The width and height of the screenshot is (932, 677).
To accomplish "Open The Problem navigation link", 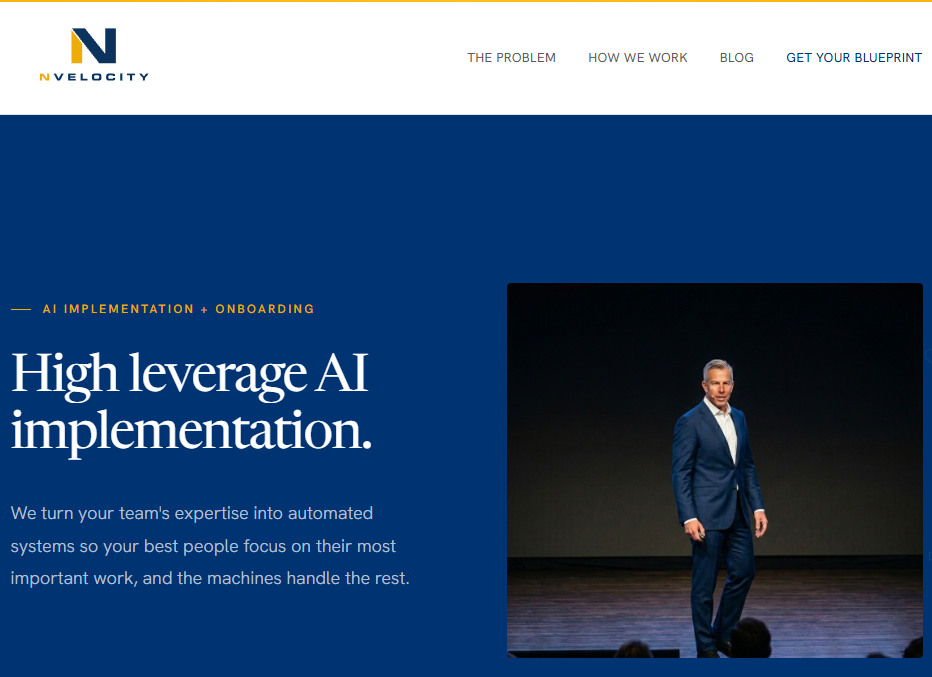I will click(x=511, y=58).
